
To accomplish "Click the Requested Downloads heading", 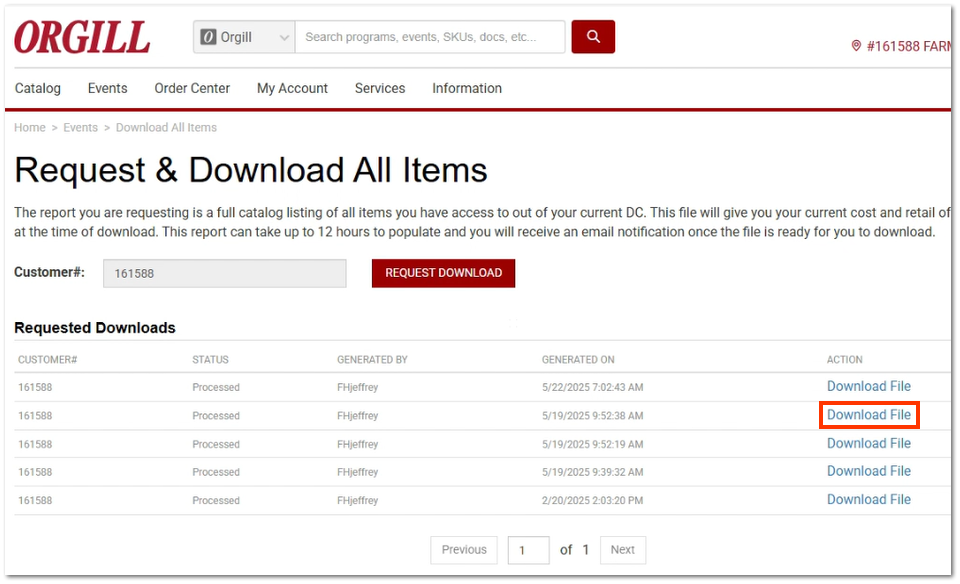I will 95,328.
